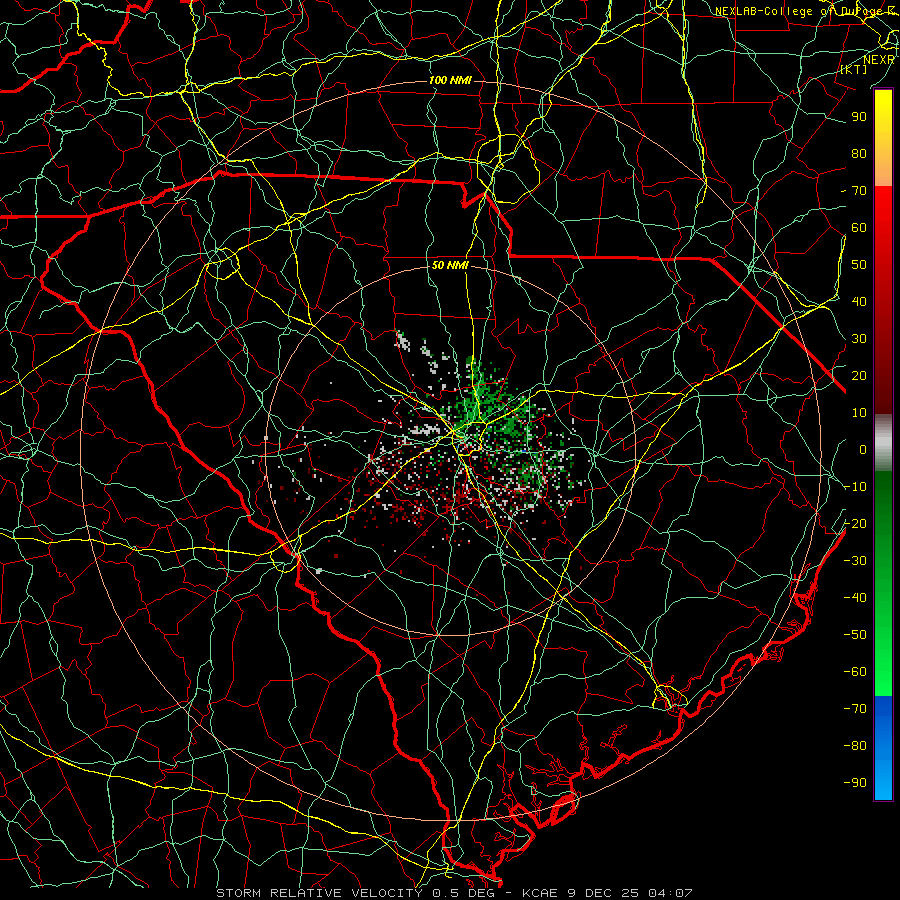The width and height of the screenshot is (900, 900).
Task: Select the positive 40 knot scale label
Action: (859, 302)
